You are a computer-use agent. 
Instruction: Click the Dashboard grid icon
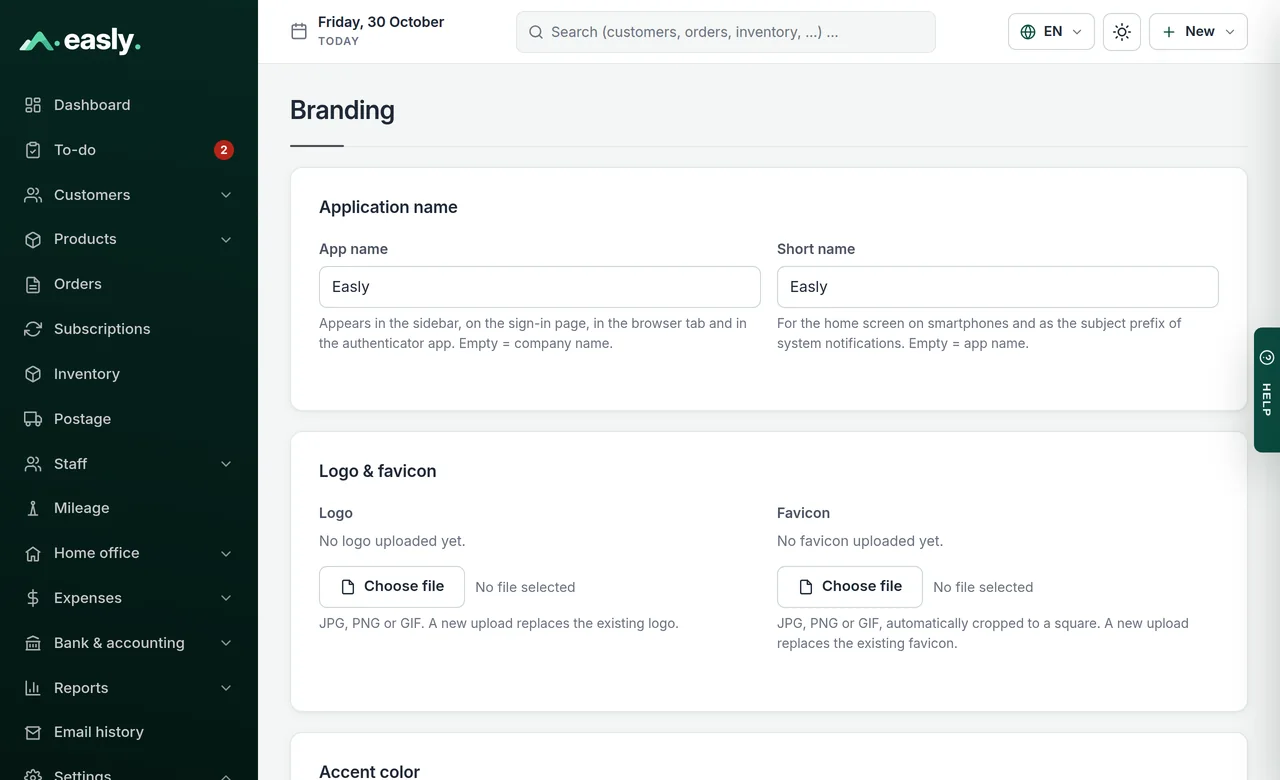tap(33, 105)
